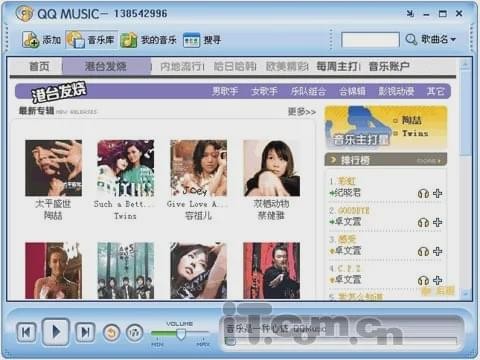Listen to chart song 2 GOODBYE with headphone icon

(x=423, y=222)
